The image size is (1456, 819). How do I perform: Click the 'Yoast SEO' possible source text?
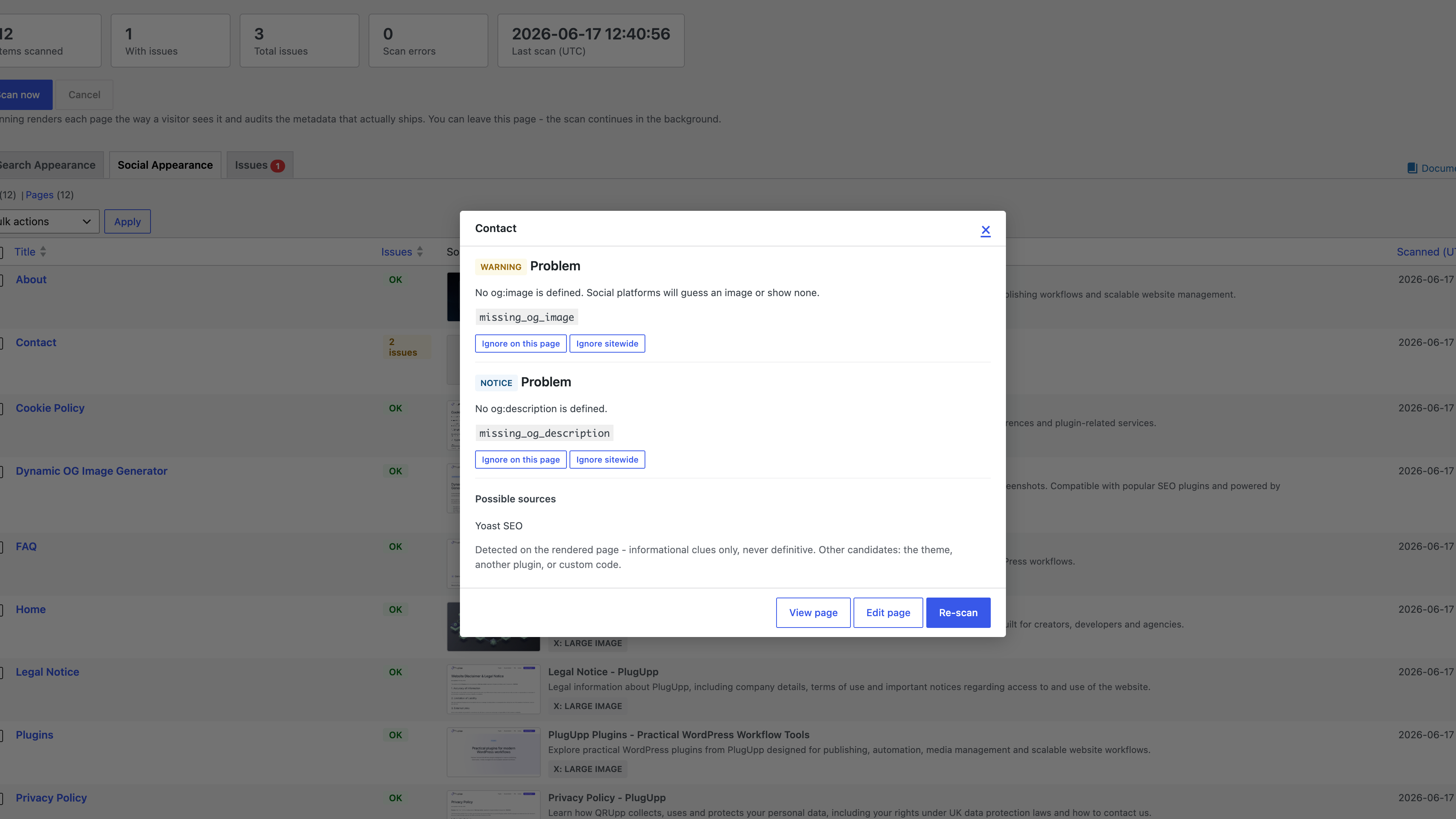tap(499, 526)
